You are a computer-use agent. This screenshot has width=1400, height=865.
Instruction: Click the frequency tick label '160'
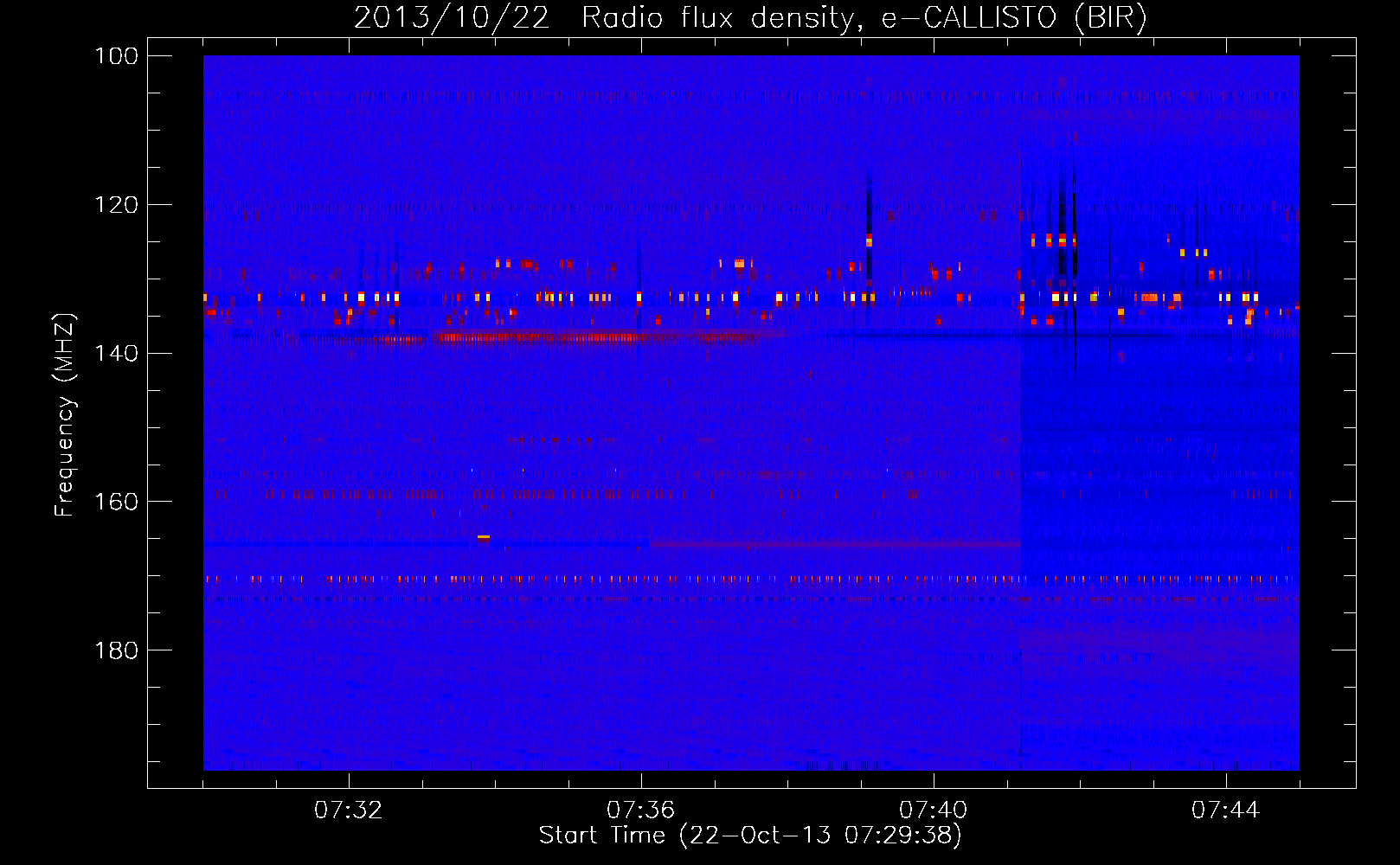pyautogui.click(x=116, y=502)
